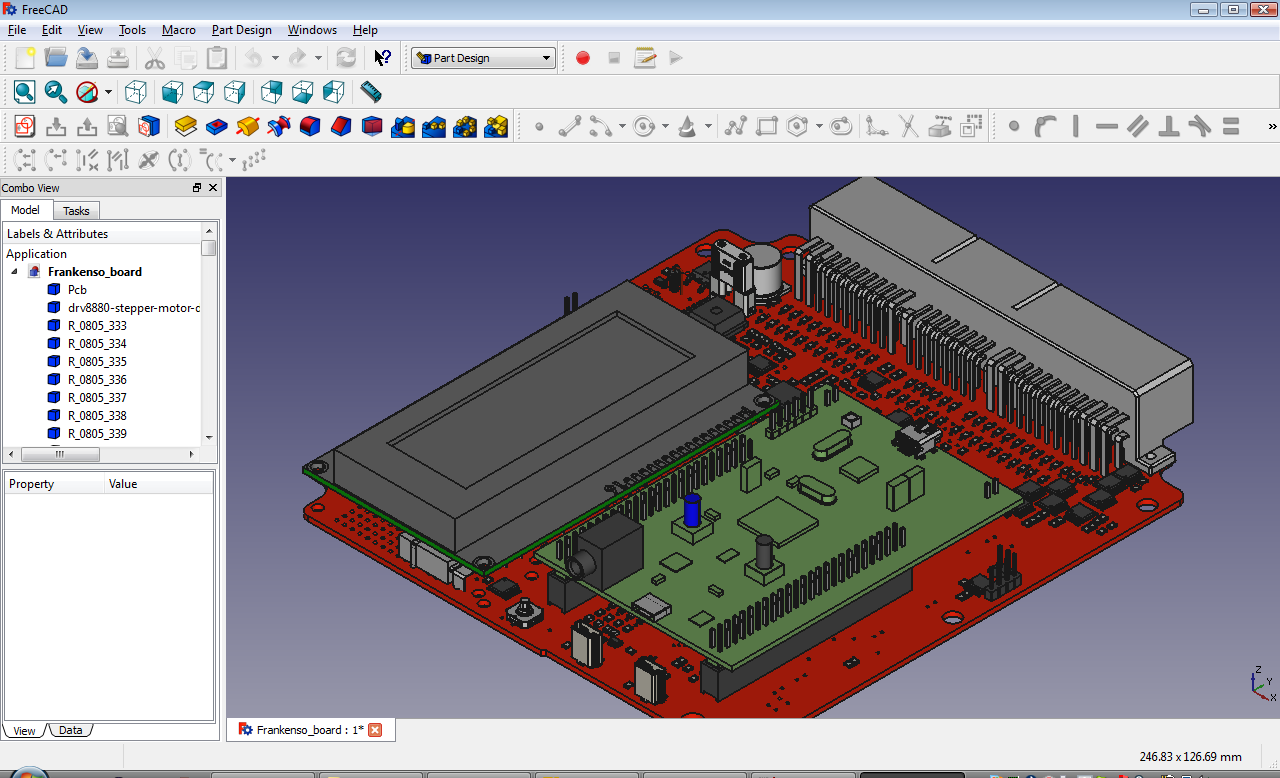Click the New document icon

tap(25, 58)
